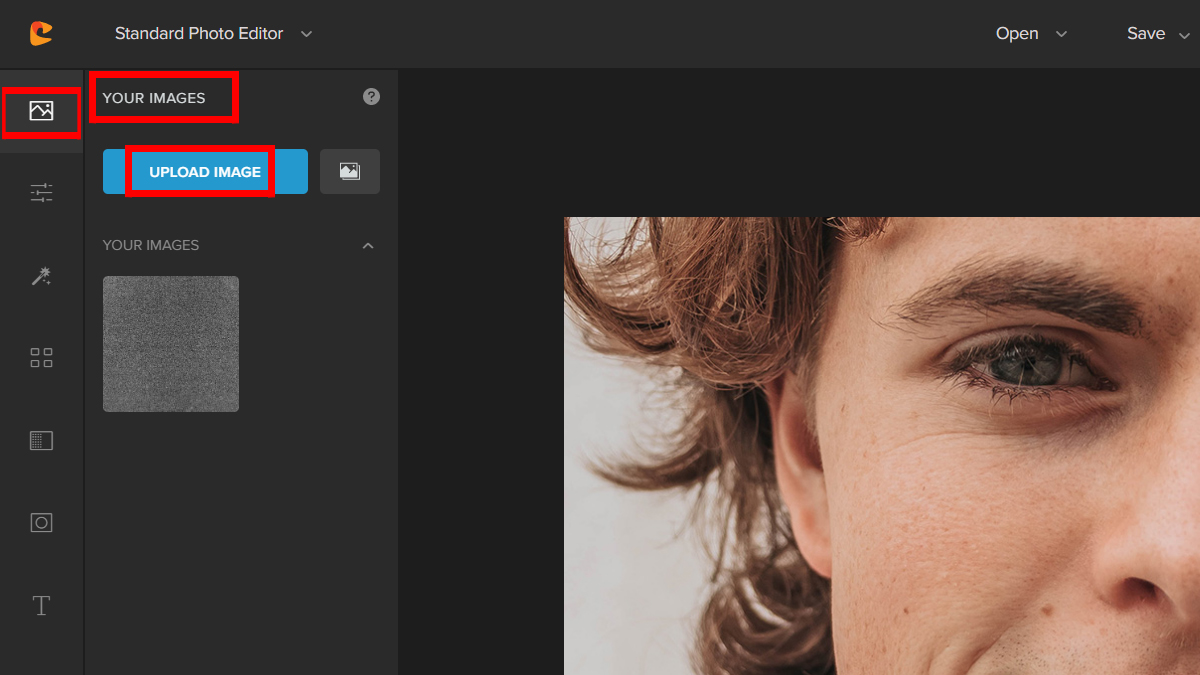Image resolution: width=1200 pixels, height=675 pixels.
Task: Open stock photos button beside Upload Image
Action: click(x=349, y=172)
